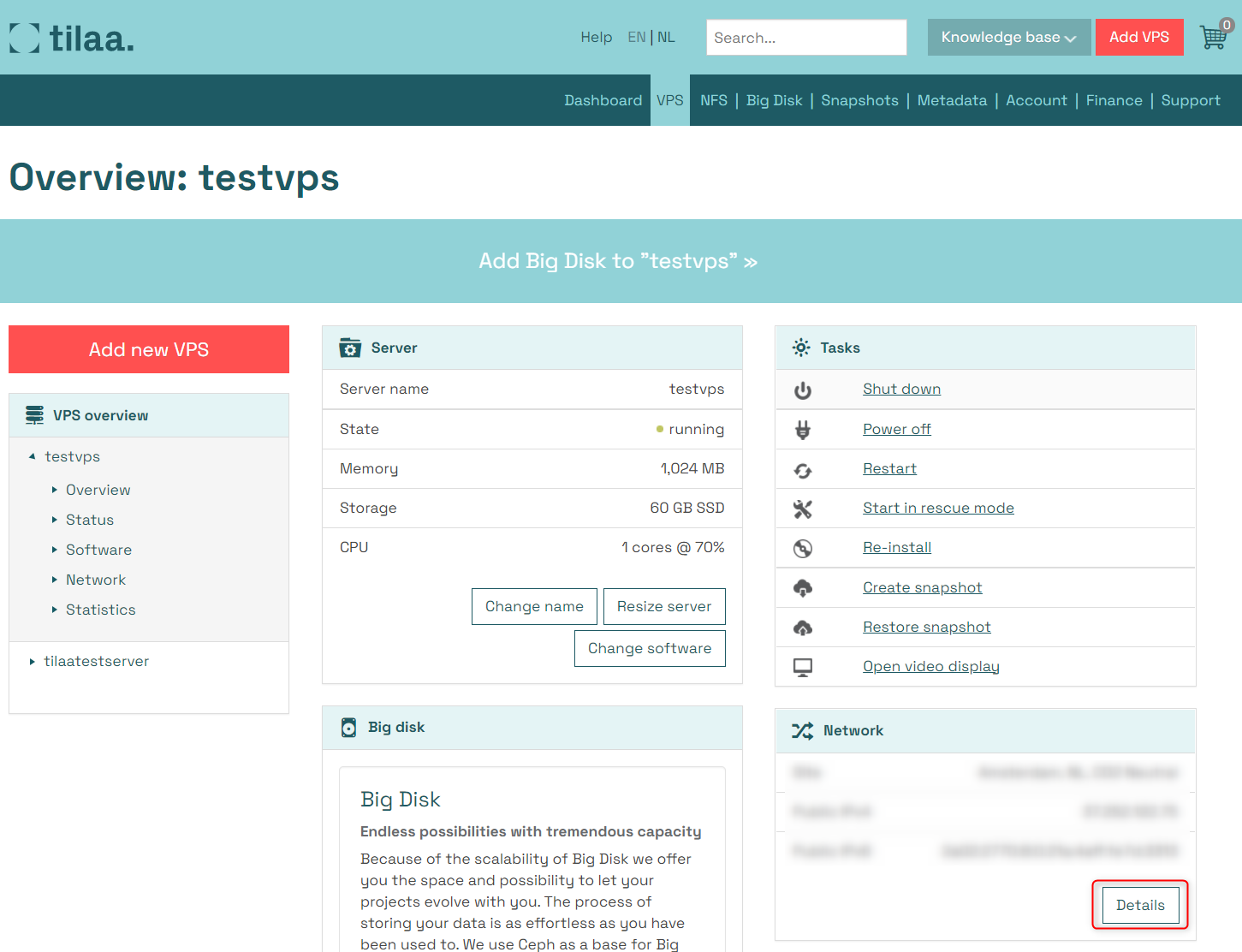Click Start in rescue mode link
The width and height of the screenshot is (1242, 952).
[938, 508]
